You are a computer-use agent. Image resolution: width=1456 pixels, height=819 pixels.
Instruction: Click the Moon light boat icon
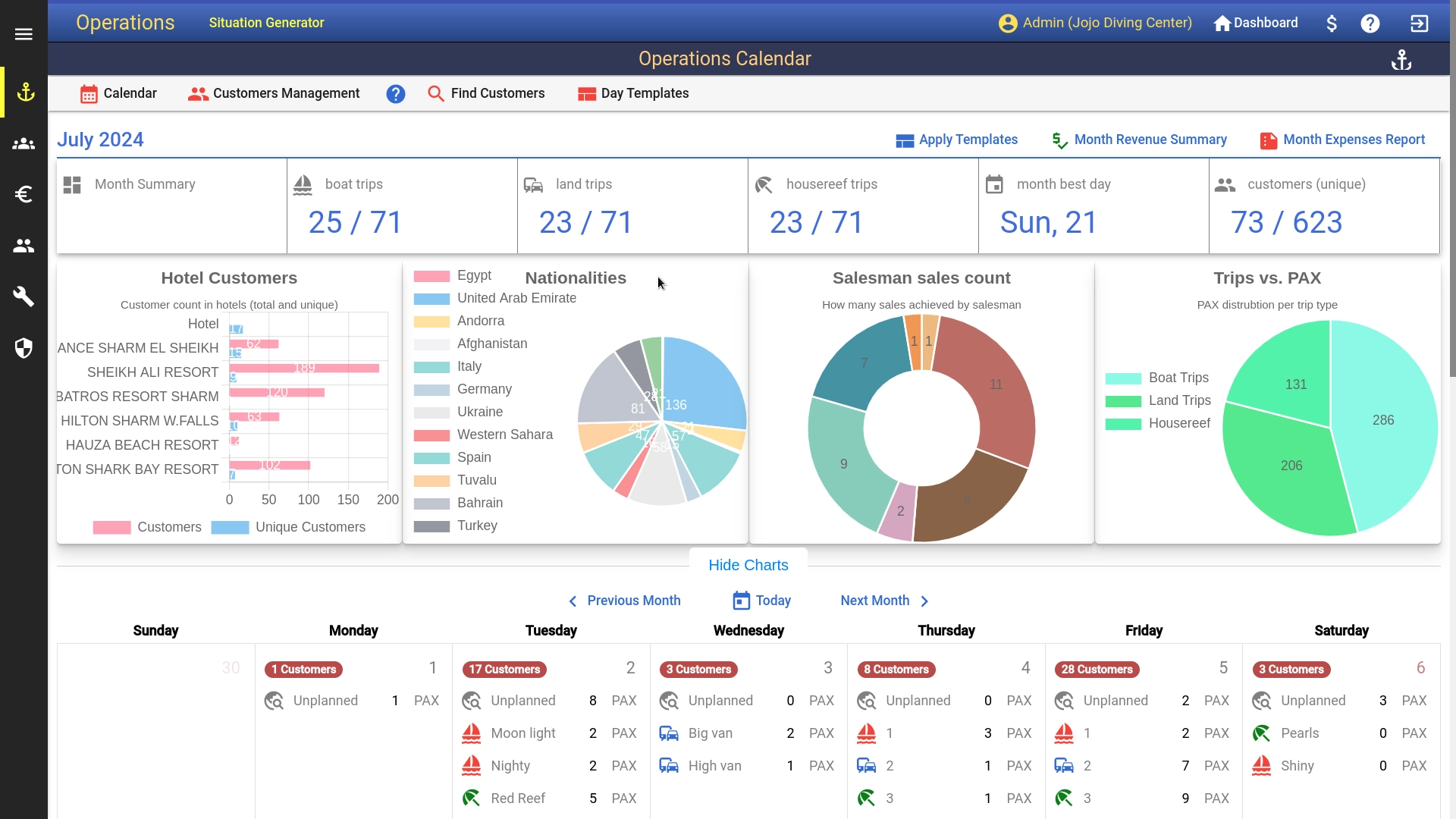click(x=471, y=733)
